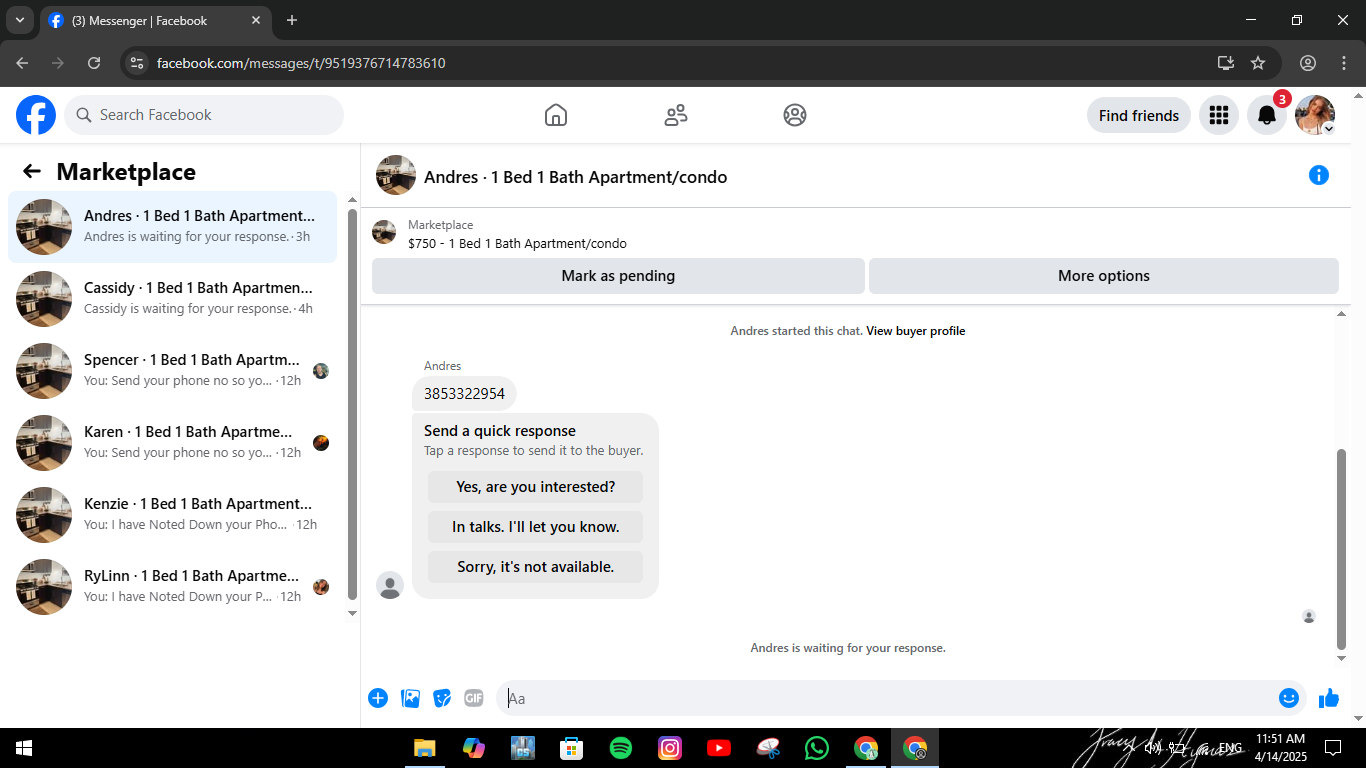Screen dimensions: 1366x768
Task: Open the account profile picture menu
Action: [1315, 115]
